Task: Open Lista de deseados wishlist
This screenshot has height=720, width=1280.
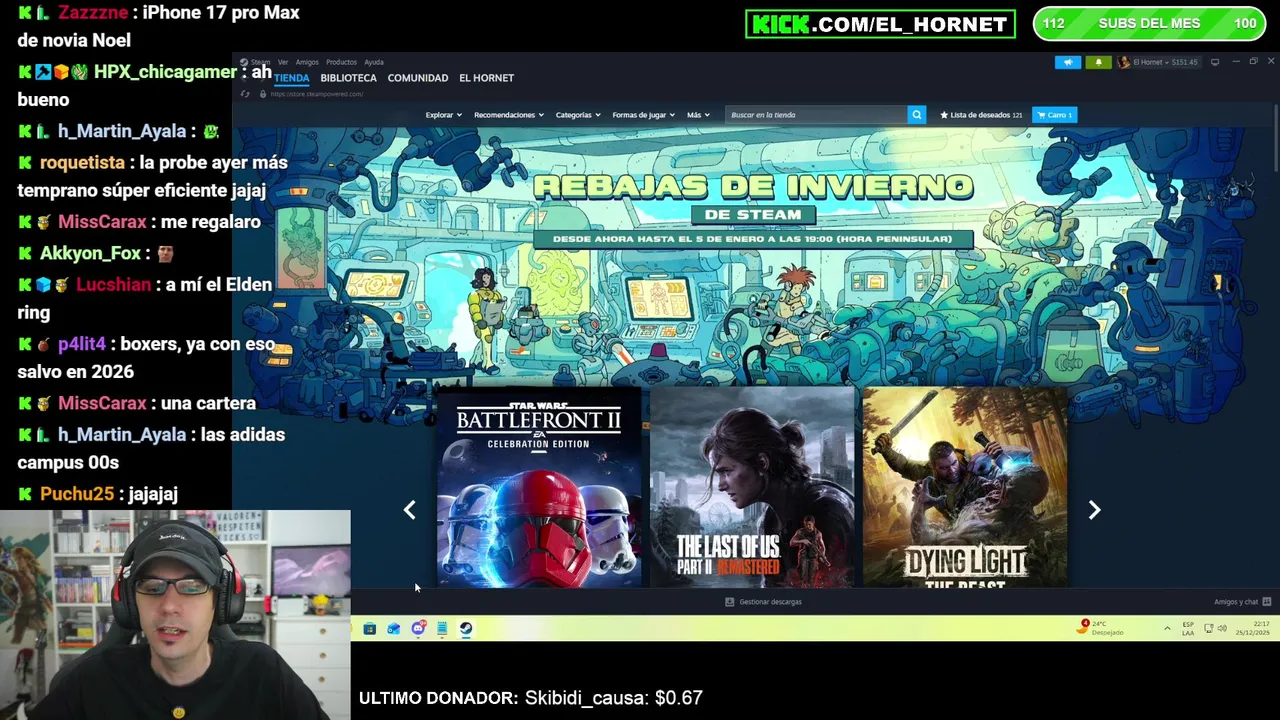Action: [x=980, y=115]
